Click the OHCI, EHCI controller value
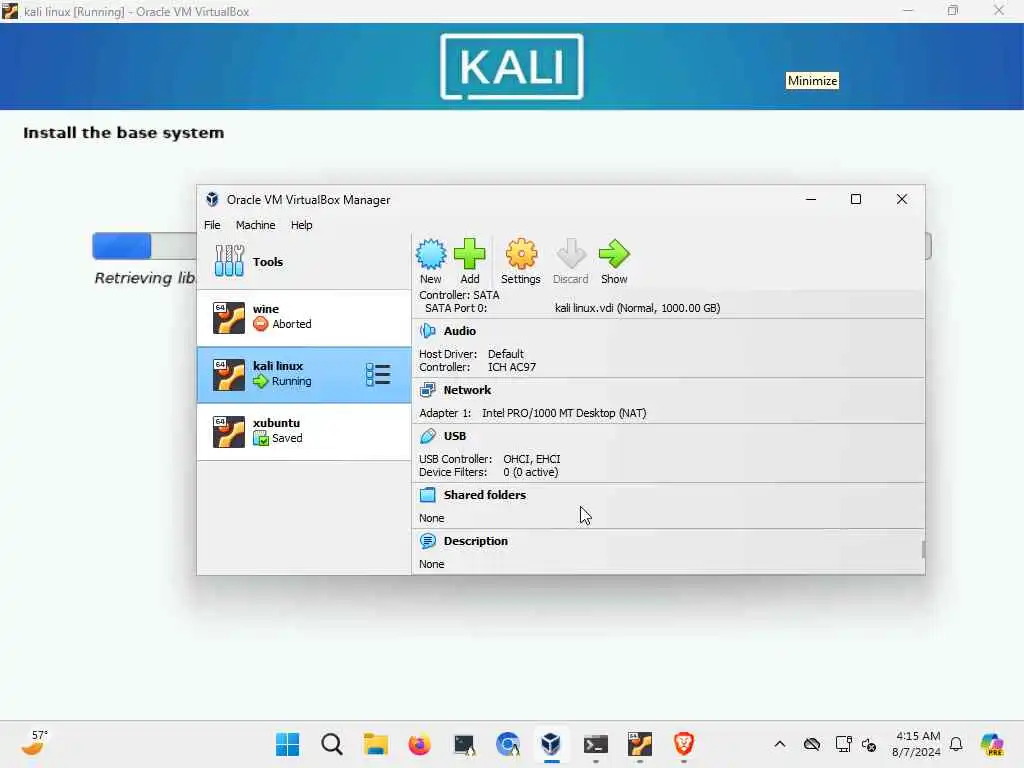 [532, 459]
